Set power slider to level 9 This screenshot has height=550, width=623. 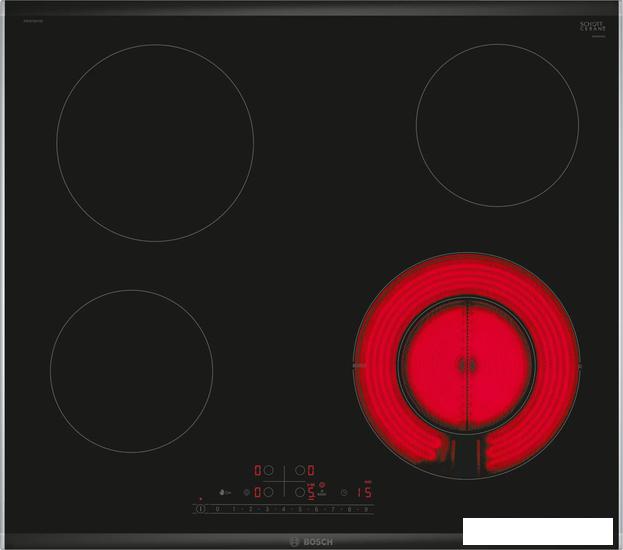point(366,509)
